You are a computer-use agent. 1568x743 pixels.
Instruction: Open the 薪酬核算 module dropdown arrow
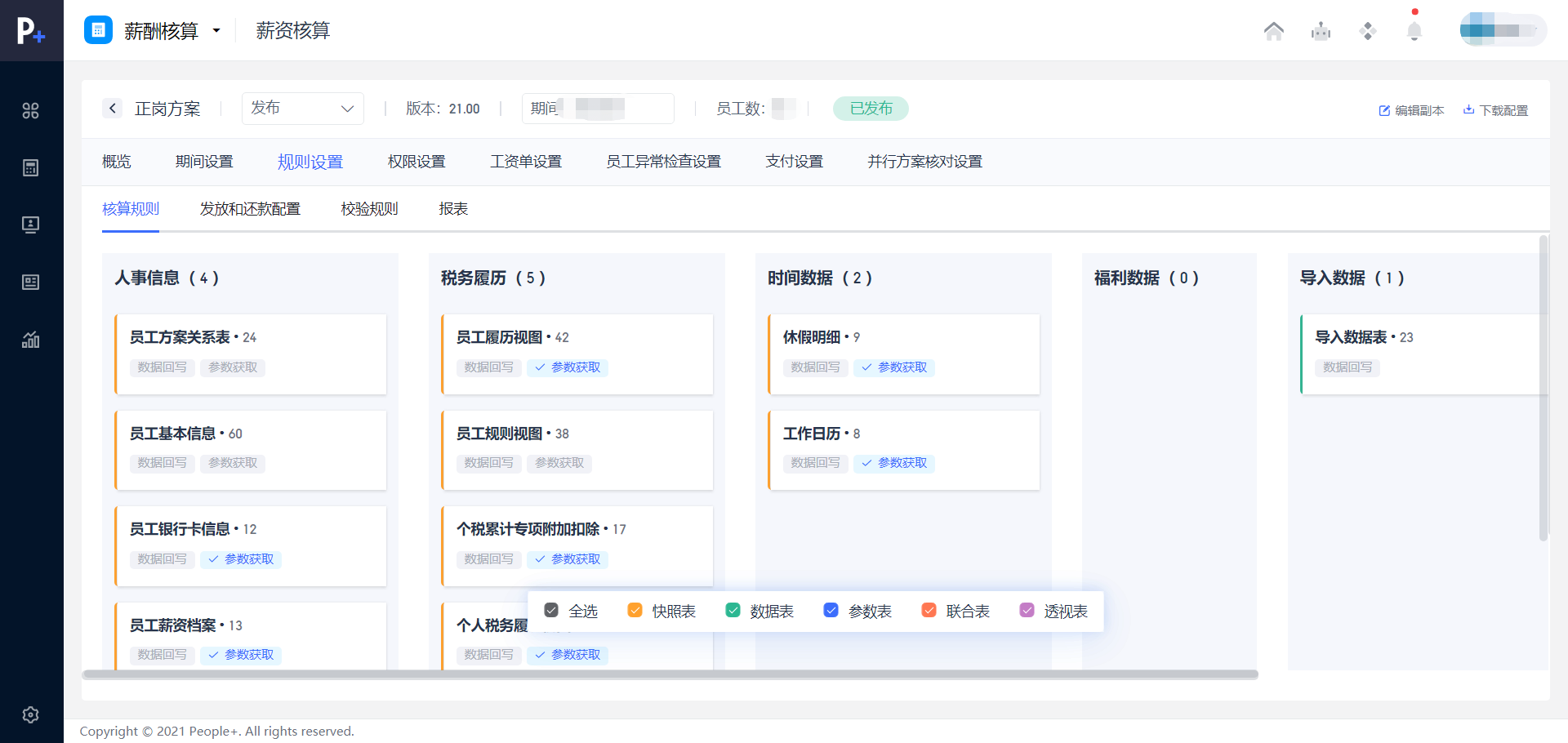point(216,31)
